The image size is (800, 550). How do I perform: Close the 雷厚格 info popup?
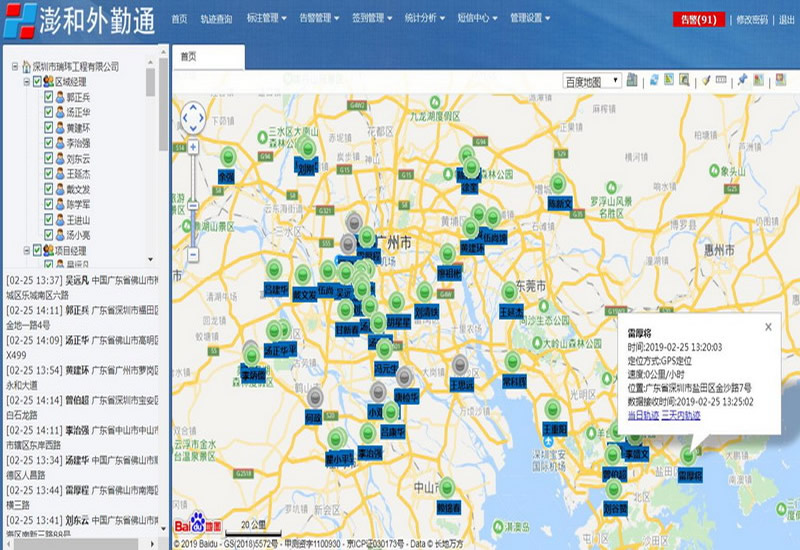768,327
